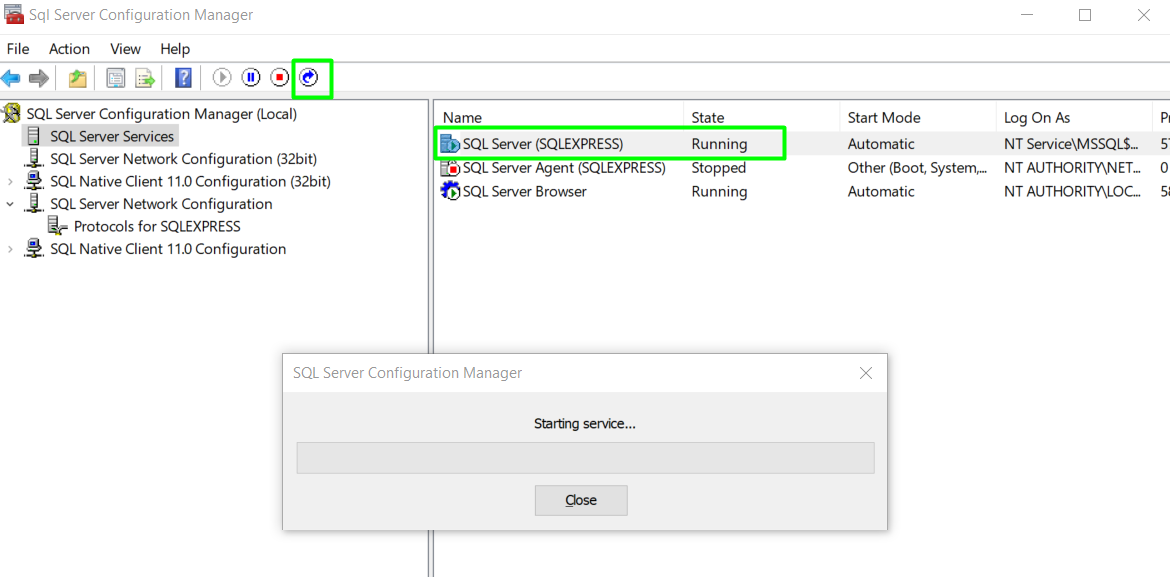
Task: Expand SQL Native Client 11.0 Configuration (32bit)
Action: [10, 181]
